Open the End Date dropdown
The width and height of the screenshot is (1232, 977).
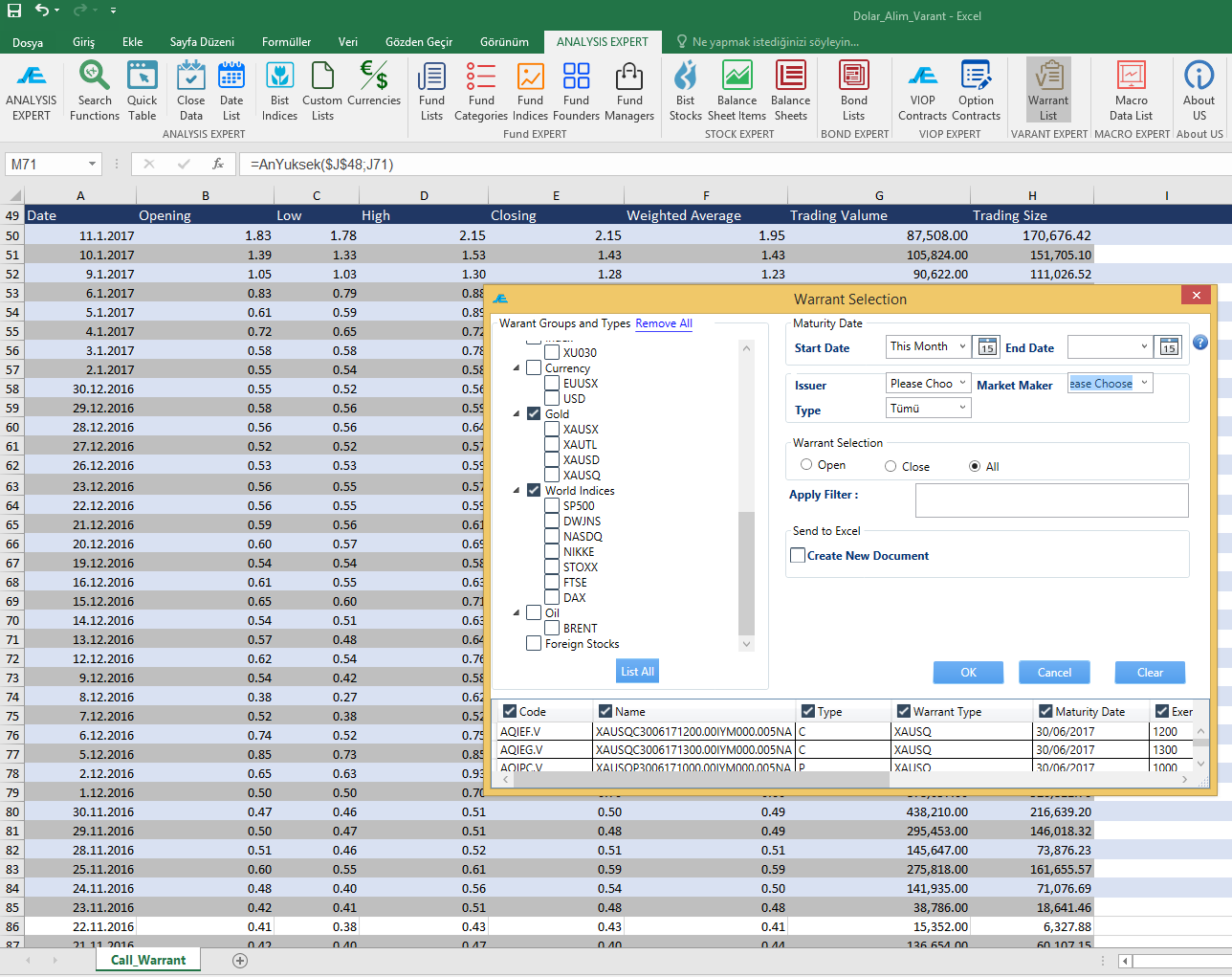1144,346
